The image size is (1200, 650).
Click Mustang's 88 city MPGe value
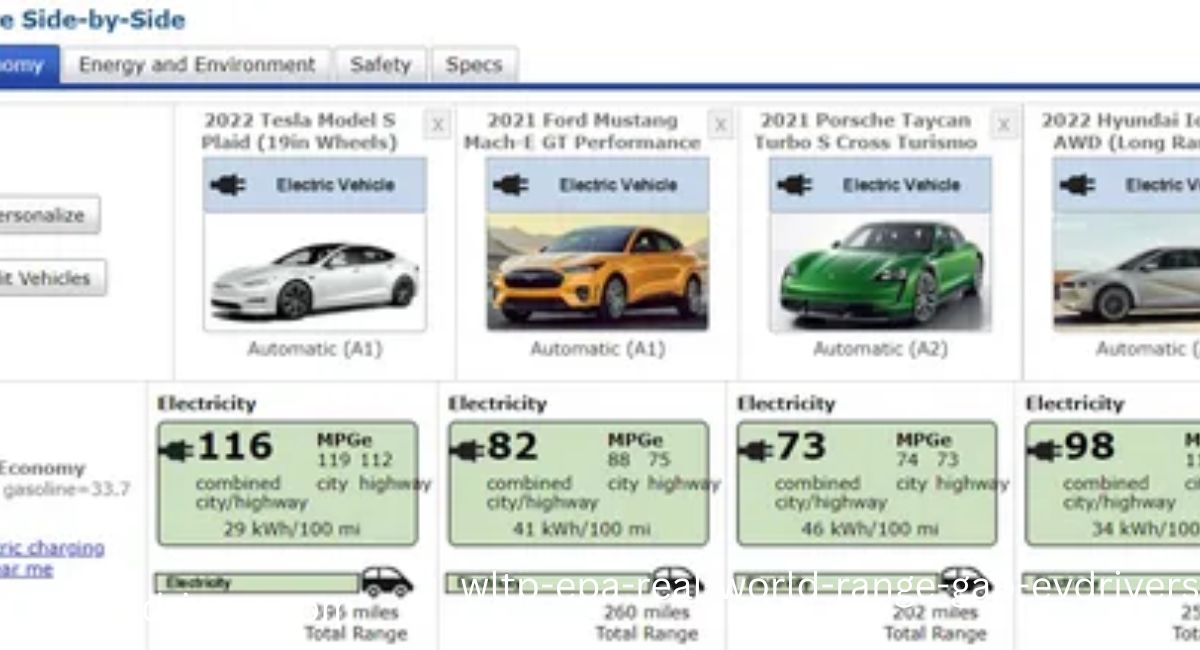[620, 461]
